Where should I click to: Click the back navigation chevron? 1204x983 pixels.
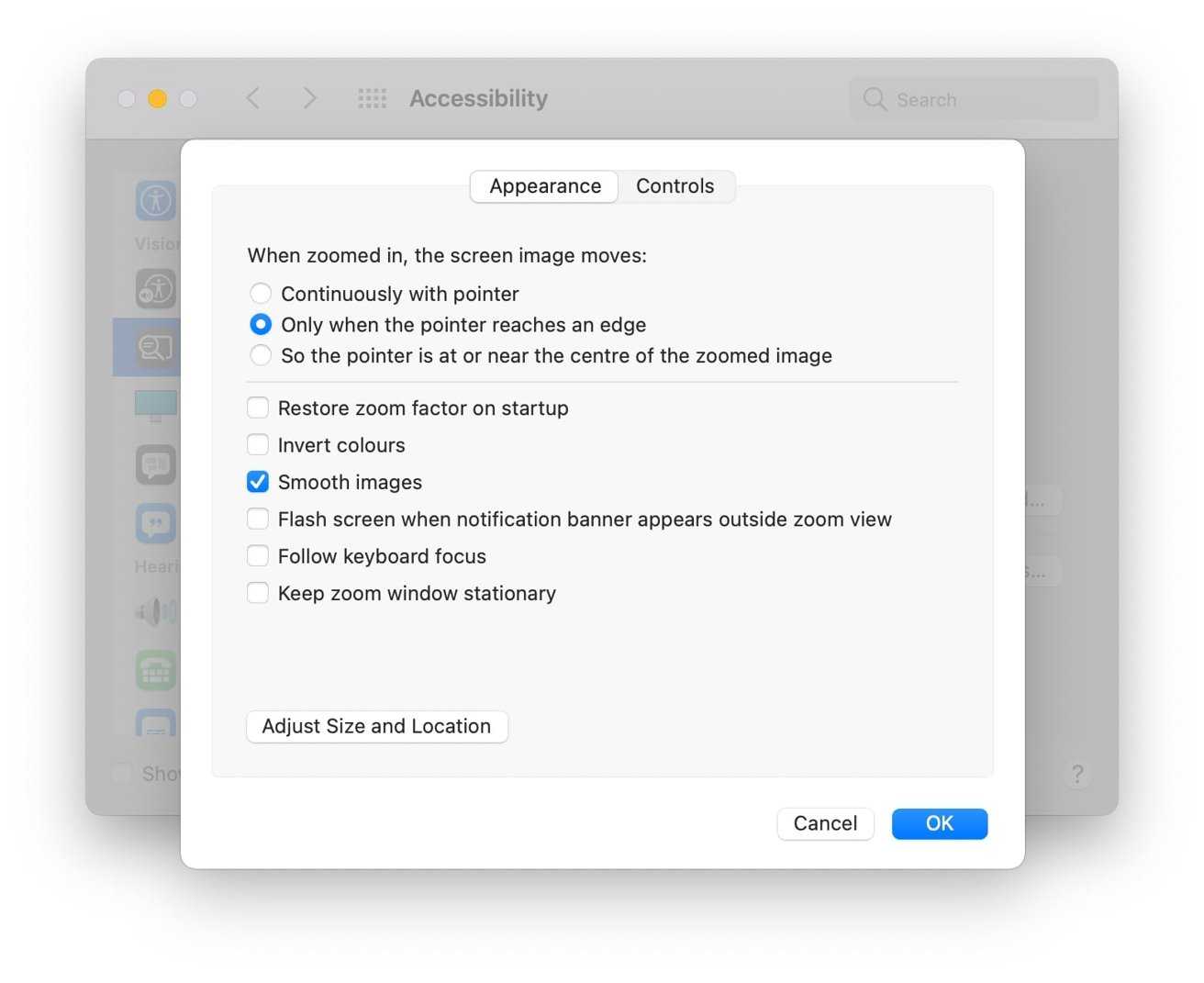click(x=253, y=98)
